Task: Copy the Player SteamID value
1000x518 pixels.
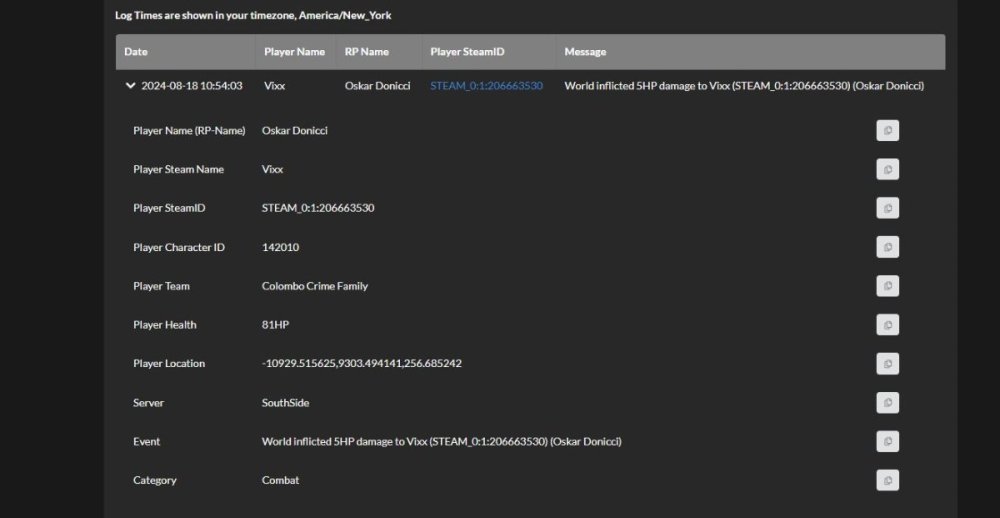Action: point(887,208)
